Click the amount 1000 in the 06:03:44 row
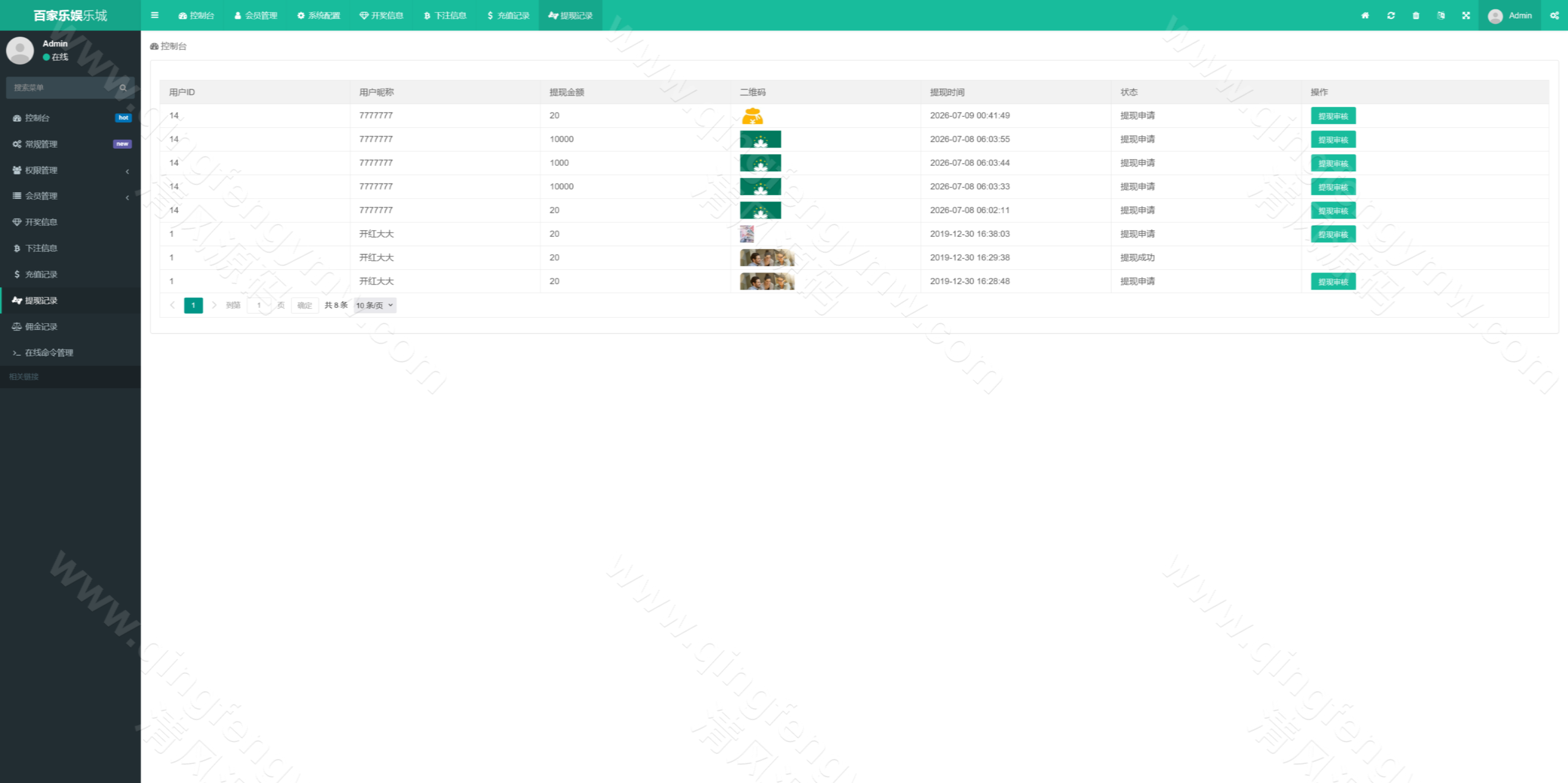The image size is (1568, 783). click(x=559, y=163)
